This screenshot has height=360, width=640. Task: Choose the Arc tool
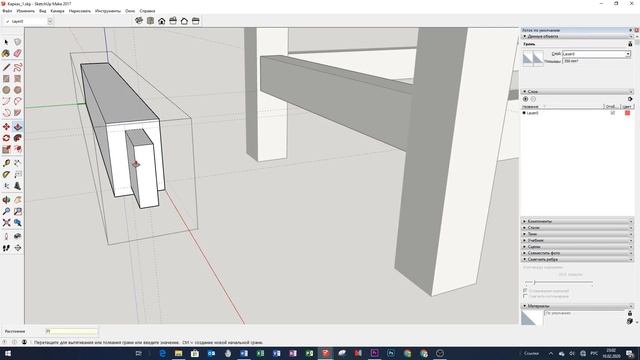[6, 101]
